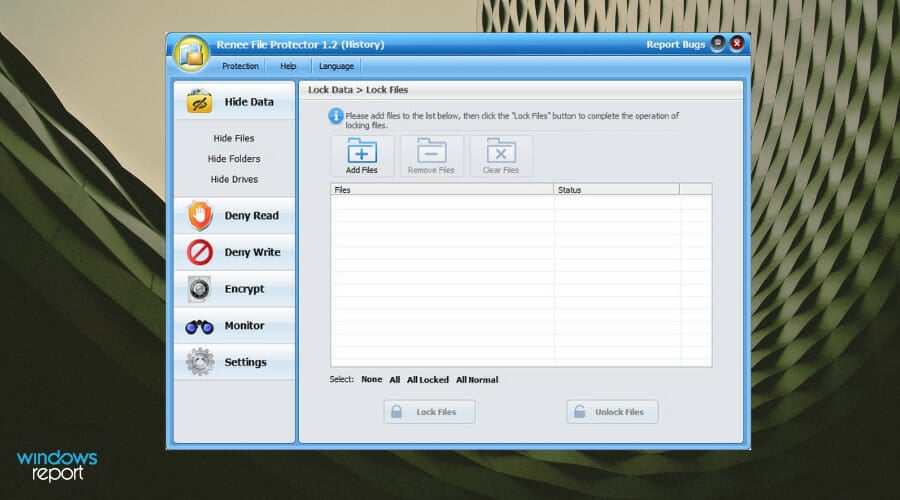Screen dimensions: 900x500
Task: Click the Monitor binoculars icon
Action: [x=199, y=327]
